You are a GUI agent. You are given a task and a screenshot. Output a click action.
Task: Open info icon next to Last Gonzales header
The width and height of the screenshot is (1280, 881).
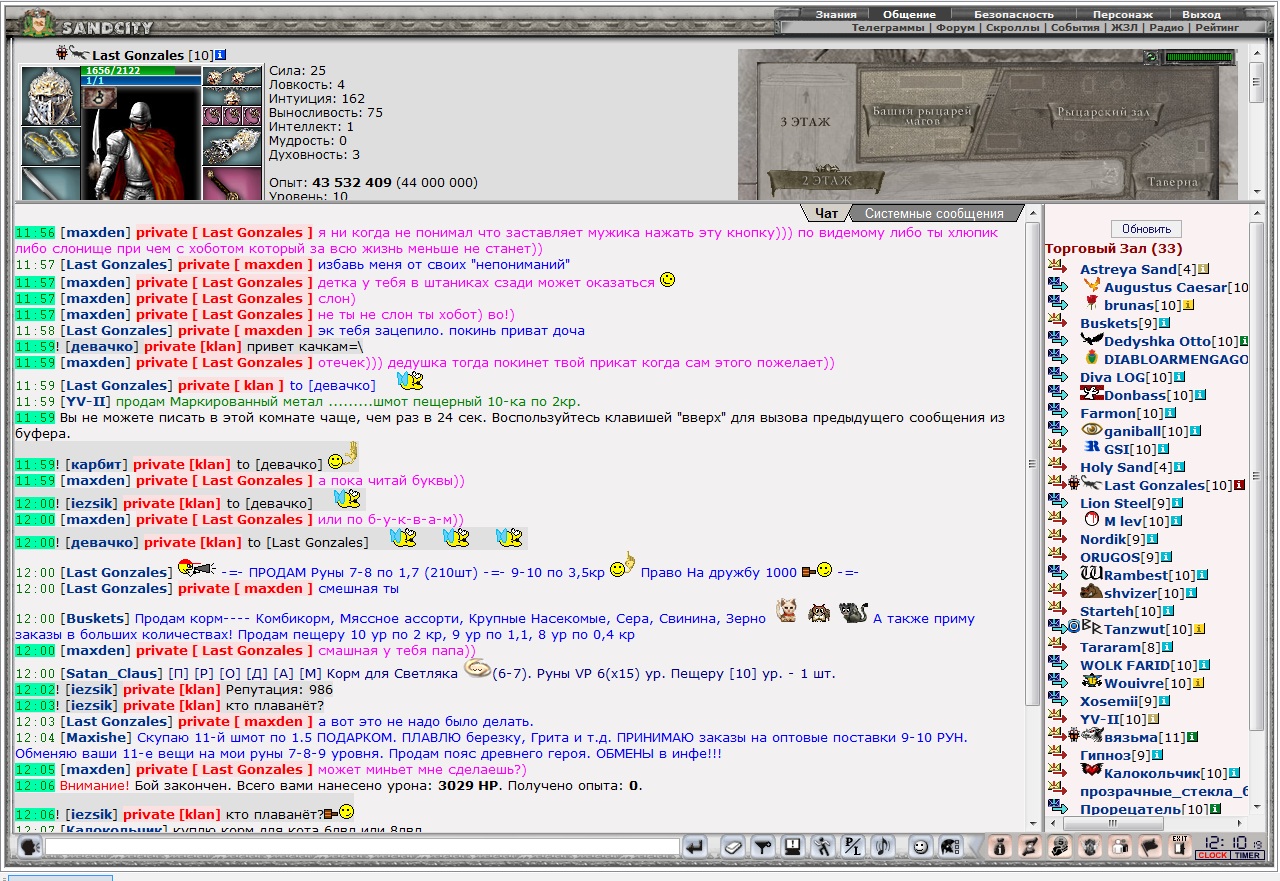(x=221, y=55)
